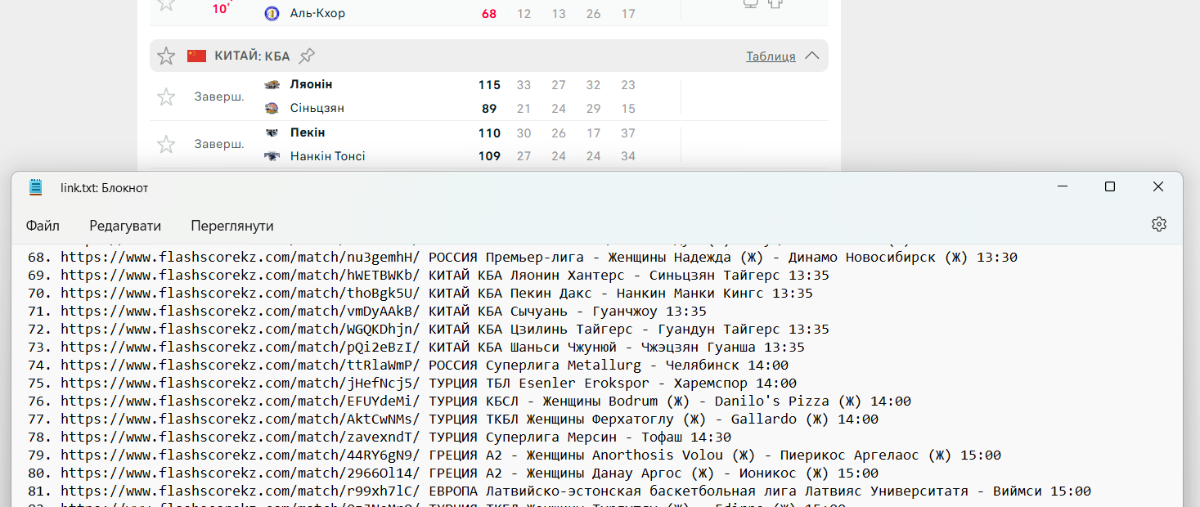
Task: Click Заверш. status of Ляонін match
Action: pyautogui.click(x=219, y=97)
